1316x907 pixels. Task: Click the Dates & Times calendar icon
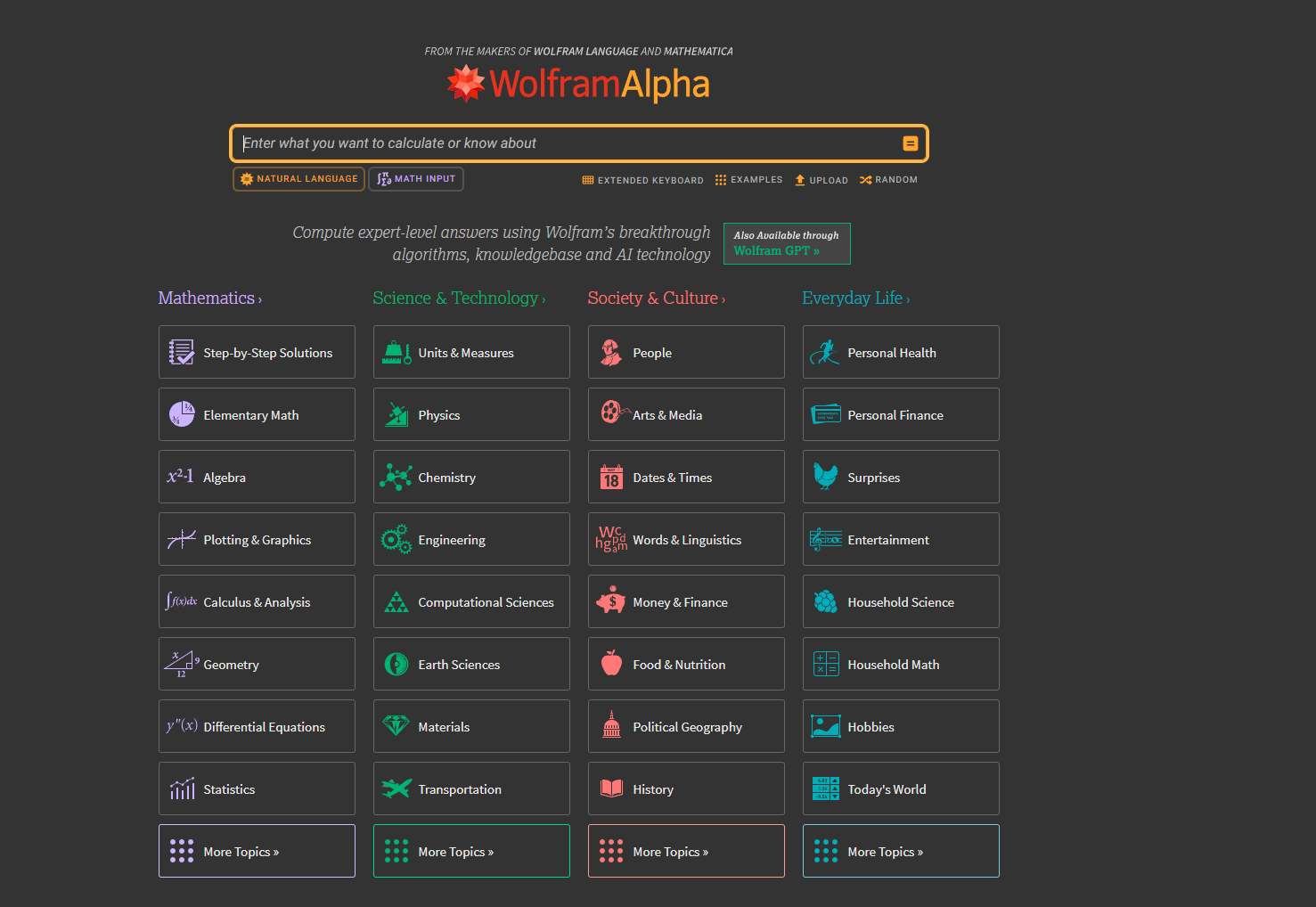[611, 477]
